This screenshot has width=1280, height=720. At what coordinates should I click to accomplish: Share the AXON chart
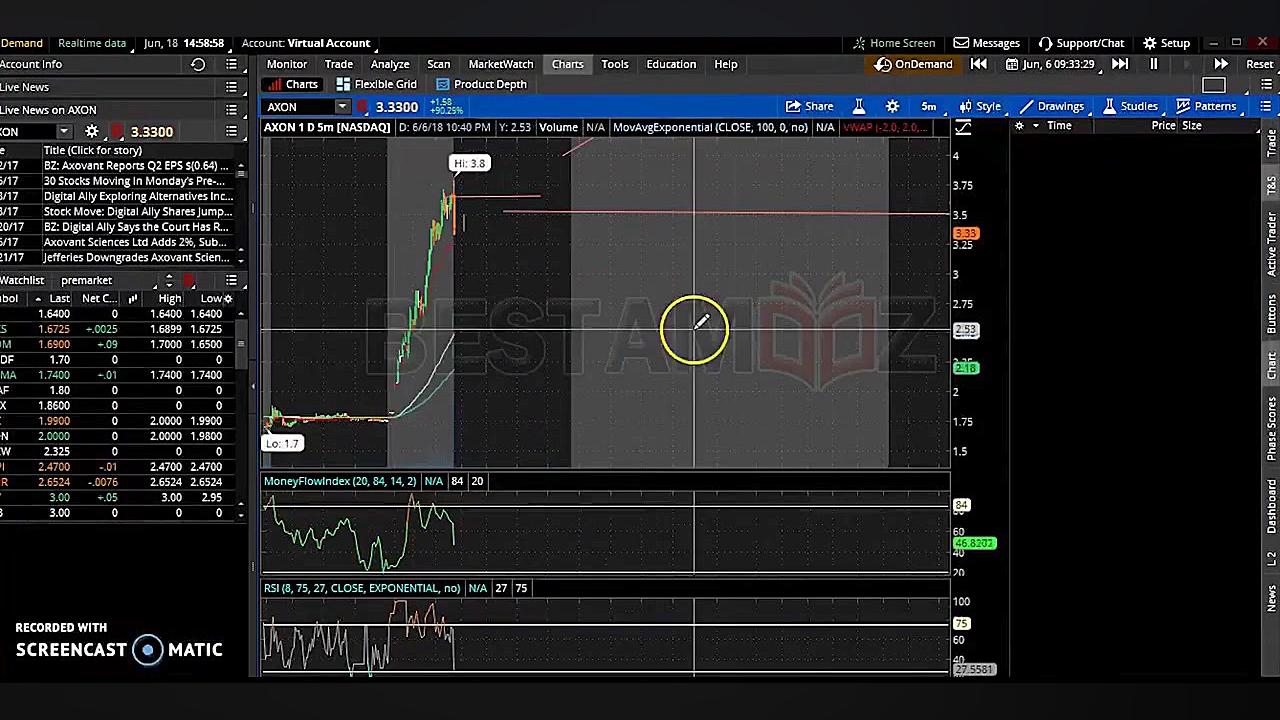[810, 106]
